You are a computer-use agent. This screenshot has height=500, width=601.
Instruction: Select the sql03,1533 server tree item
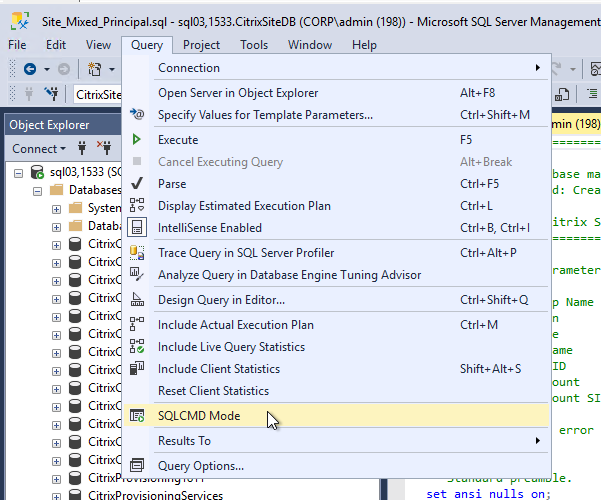(85, 172)
